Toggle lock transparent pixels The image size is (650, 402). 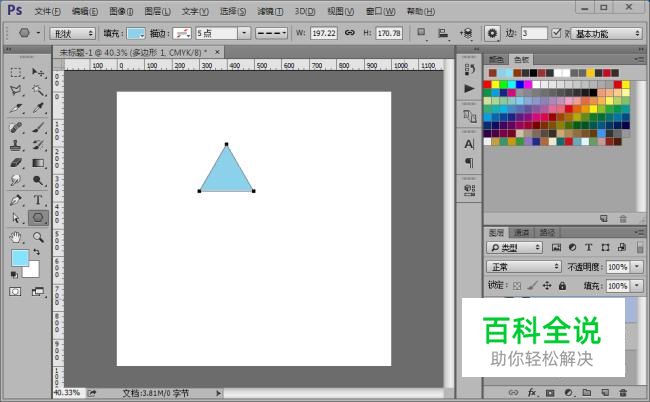517,286
